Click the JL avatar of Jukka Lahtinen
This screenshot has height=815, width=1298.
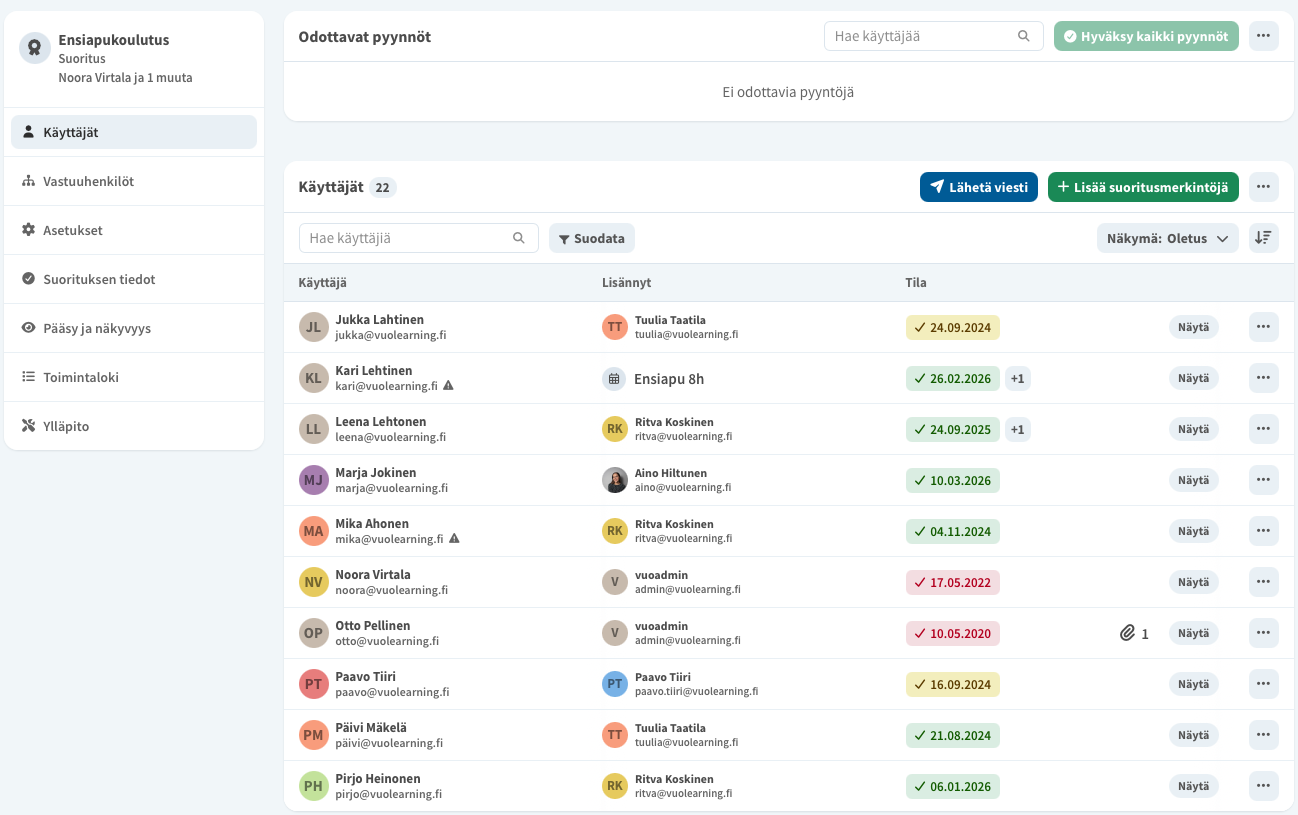(314, 327)
